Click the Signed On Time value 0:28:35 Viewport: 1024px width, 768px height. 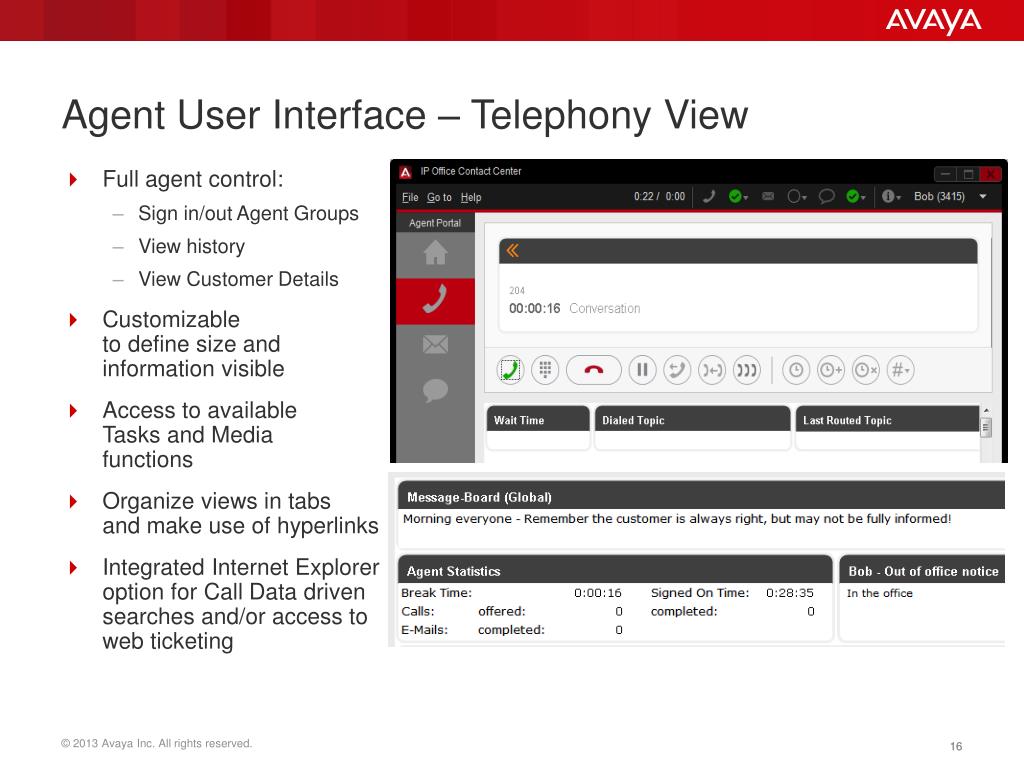[790, 593]
